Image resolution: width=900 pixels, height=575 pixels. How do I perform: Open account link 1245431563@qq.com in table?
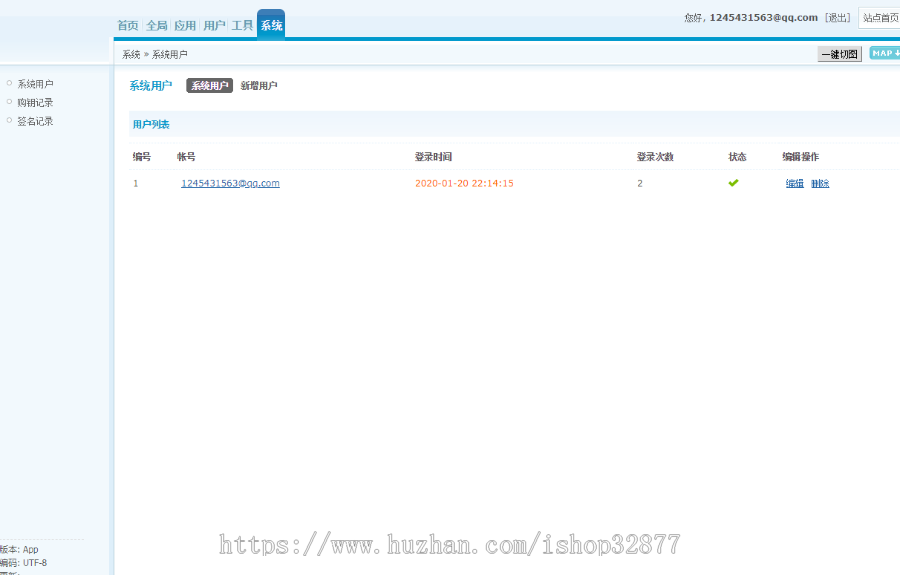(230, 183)
